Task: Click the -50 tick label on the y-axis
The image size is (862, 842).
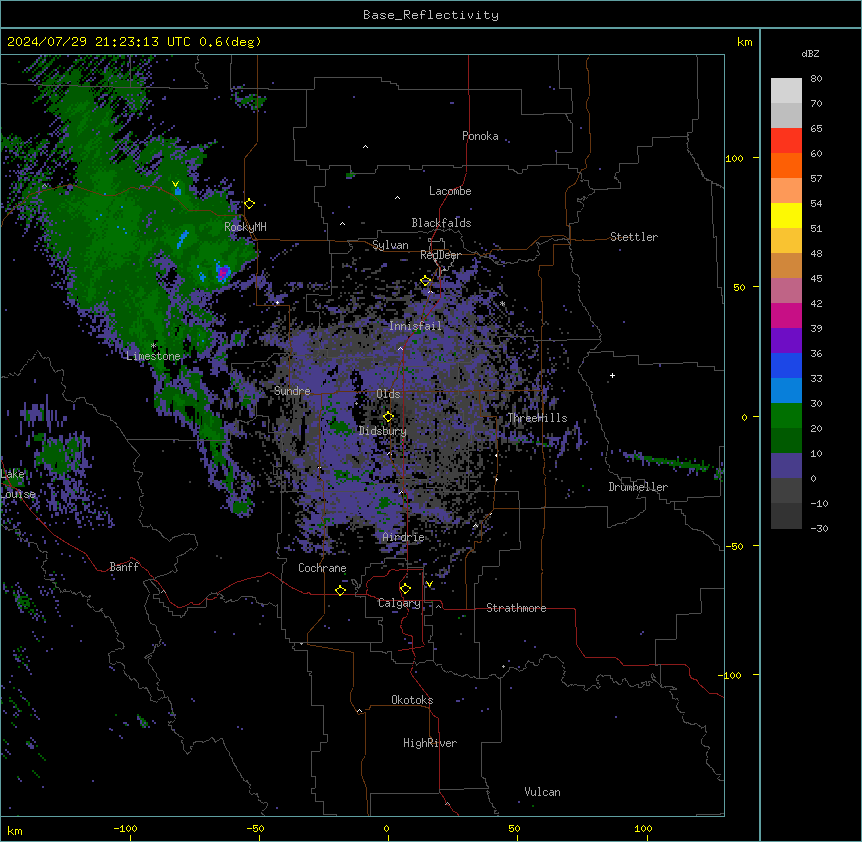Action: pos(734,546)
